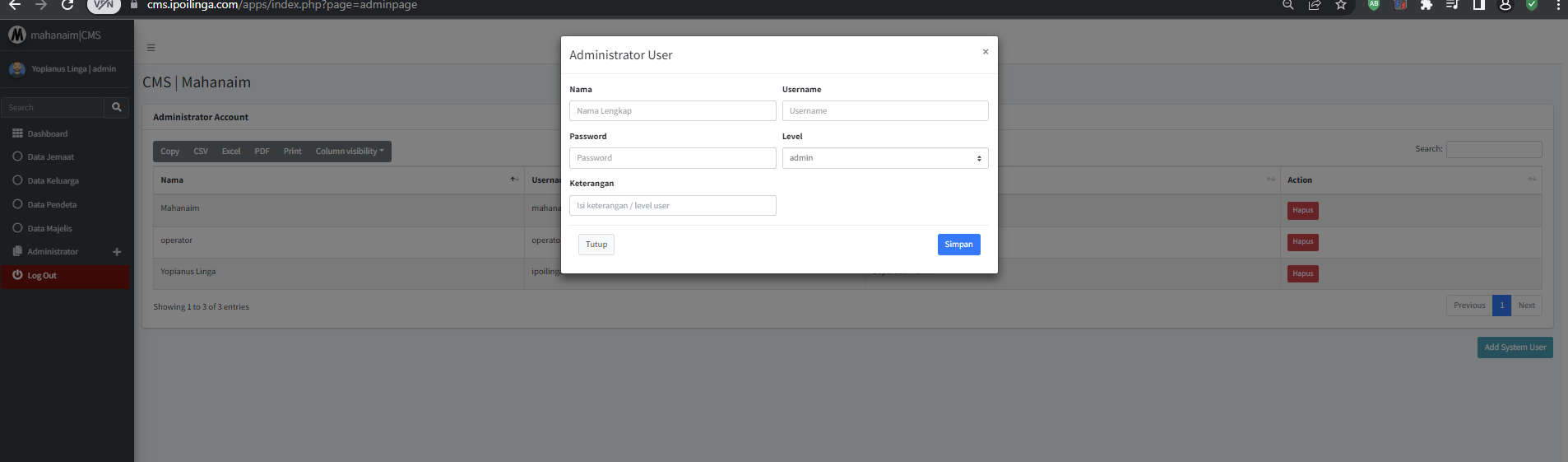Screen dimensions: 1568x462
Task: Click Hapus in the operator row
Action: point(1303,242)
